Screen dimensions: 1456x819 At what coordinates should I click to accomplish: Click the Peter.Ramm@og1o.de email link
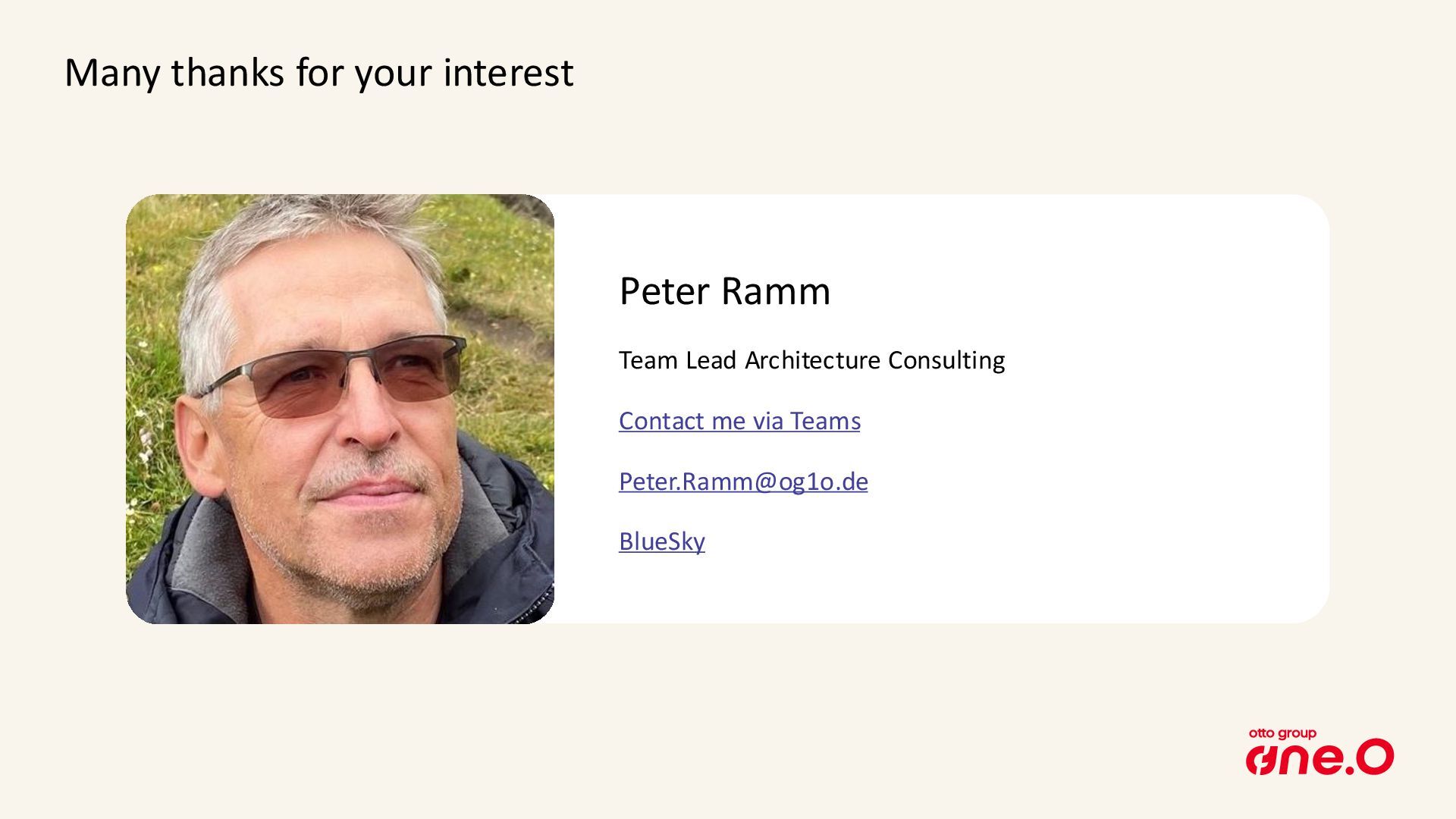point(743,482)
